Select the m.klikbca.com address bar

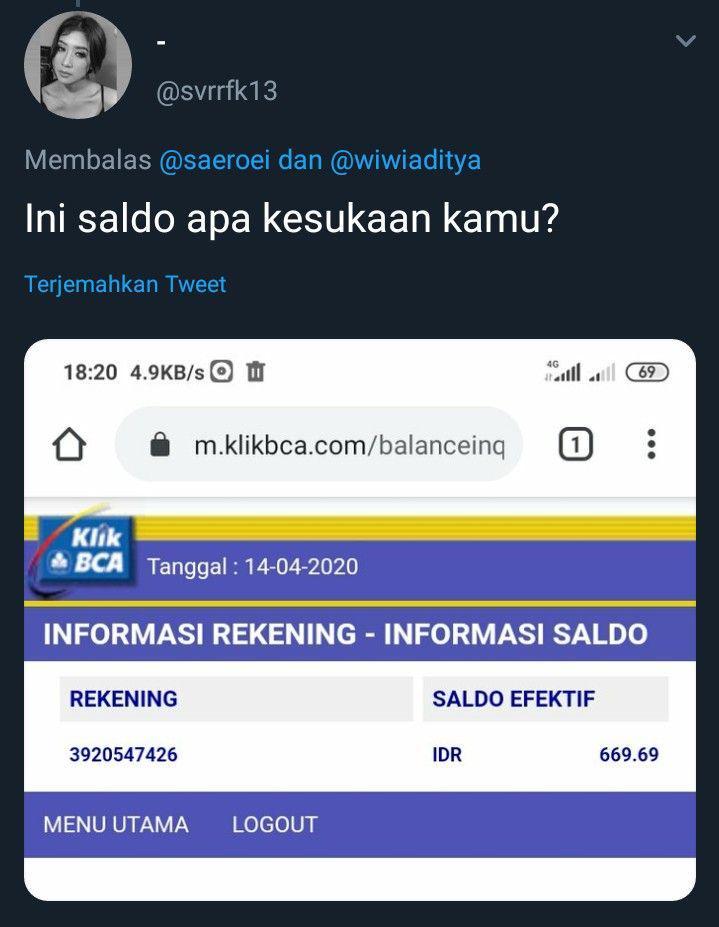pos(319,444)
